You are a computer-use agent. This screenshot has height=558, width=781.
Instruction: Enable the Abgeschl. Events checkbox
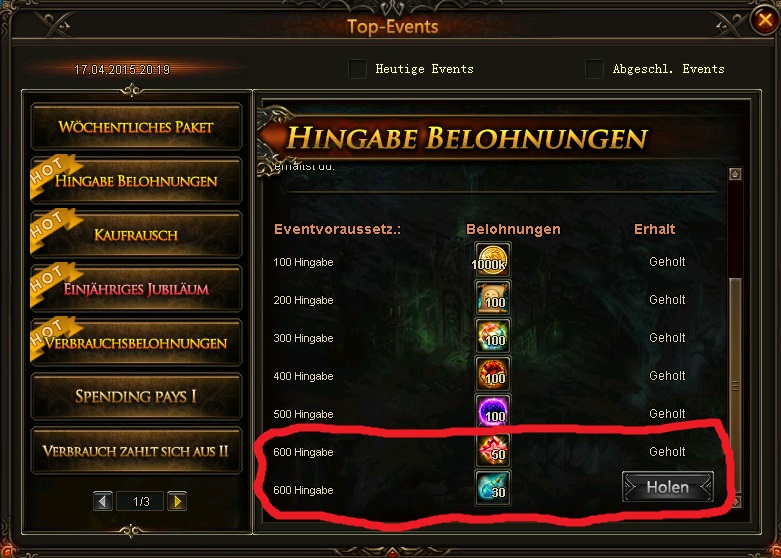click(x=594, y=69)
